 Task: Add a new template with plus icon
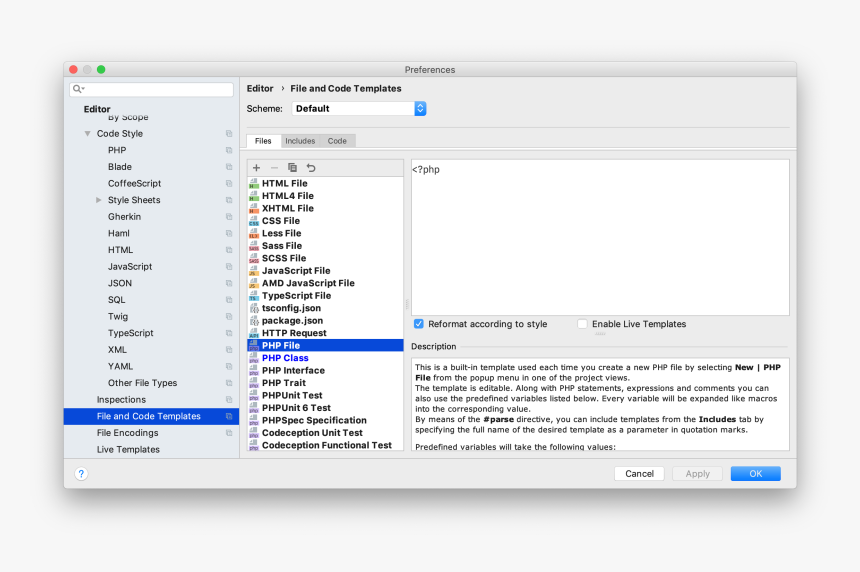256,168
